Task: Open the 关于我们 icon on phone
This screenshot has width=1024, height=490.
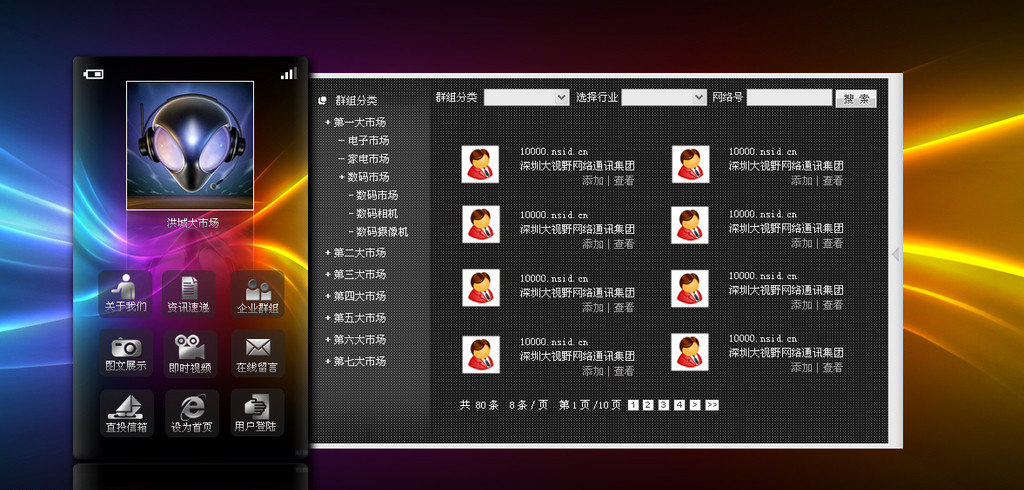Action: tap(125, 293)
